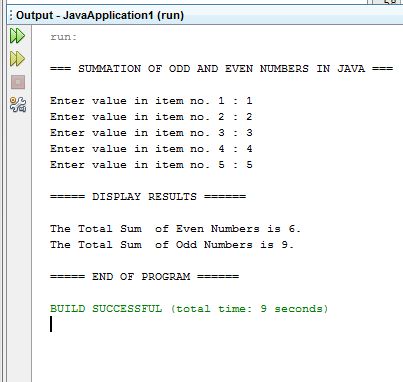The image size is (403, 382).
Task: Click the DISPLAY RESULTS separator line
Action: [148, 197]
